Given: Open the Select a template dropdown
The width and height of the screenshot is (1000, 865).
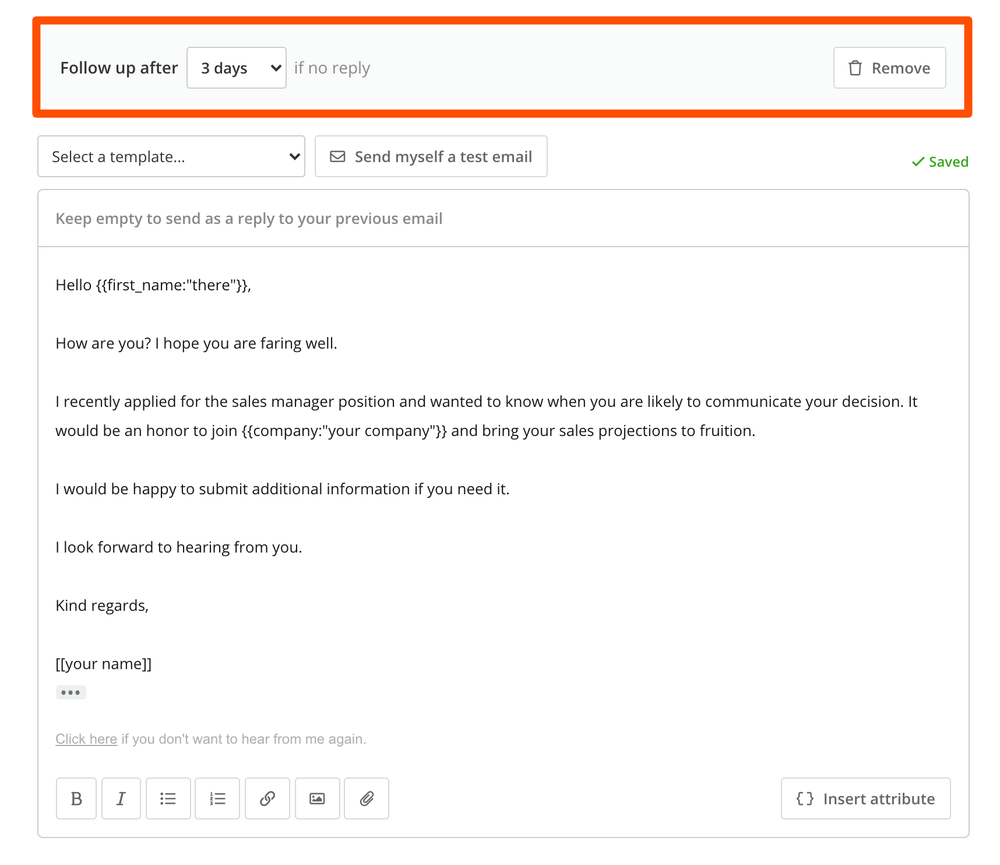Looking at the screenshot, I should click(x=171, y=156).
